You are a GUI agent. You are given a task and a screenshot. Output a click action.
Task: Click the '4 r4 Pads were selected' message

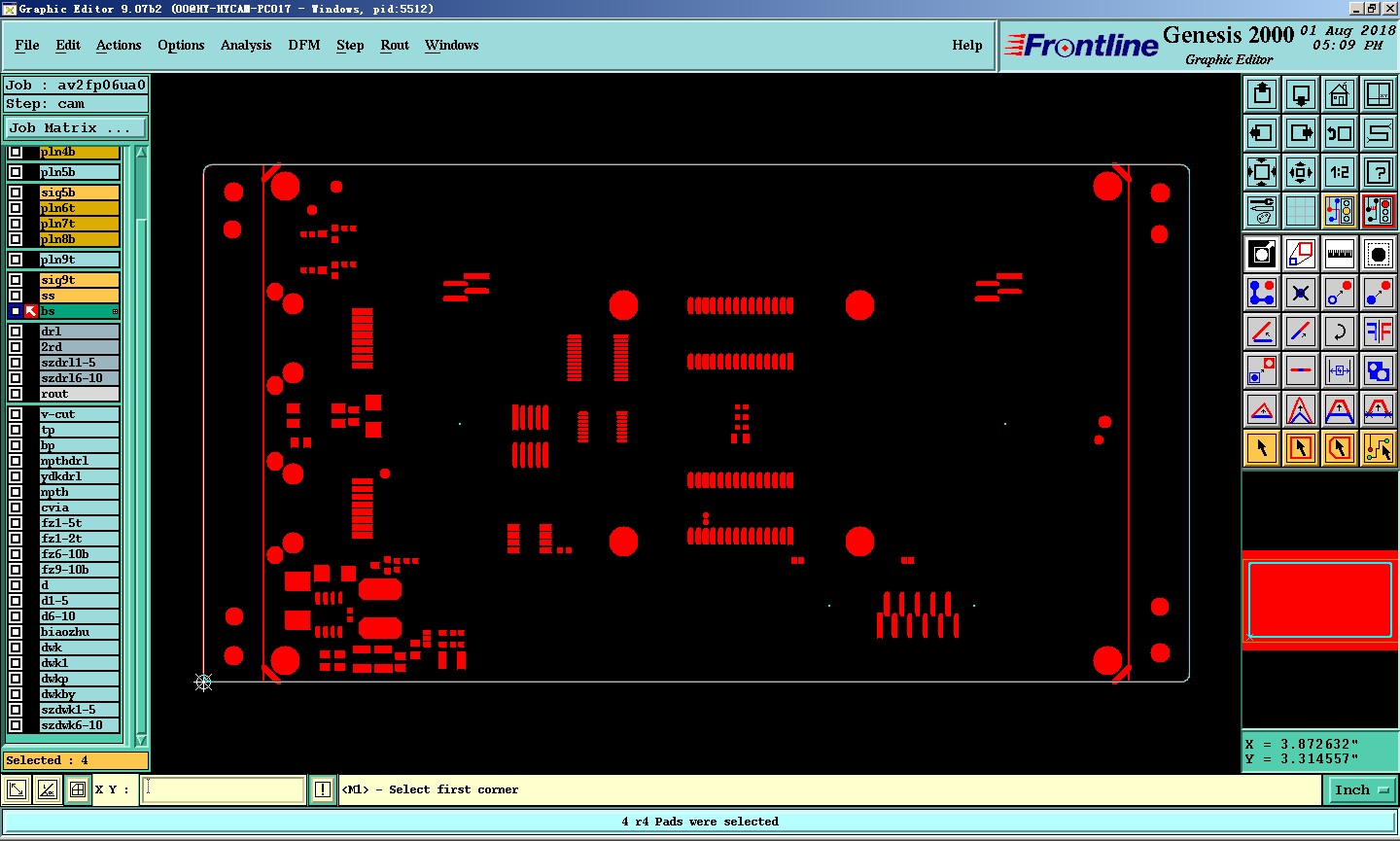coord(700,822)
